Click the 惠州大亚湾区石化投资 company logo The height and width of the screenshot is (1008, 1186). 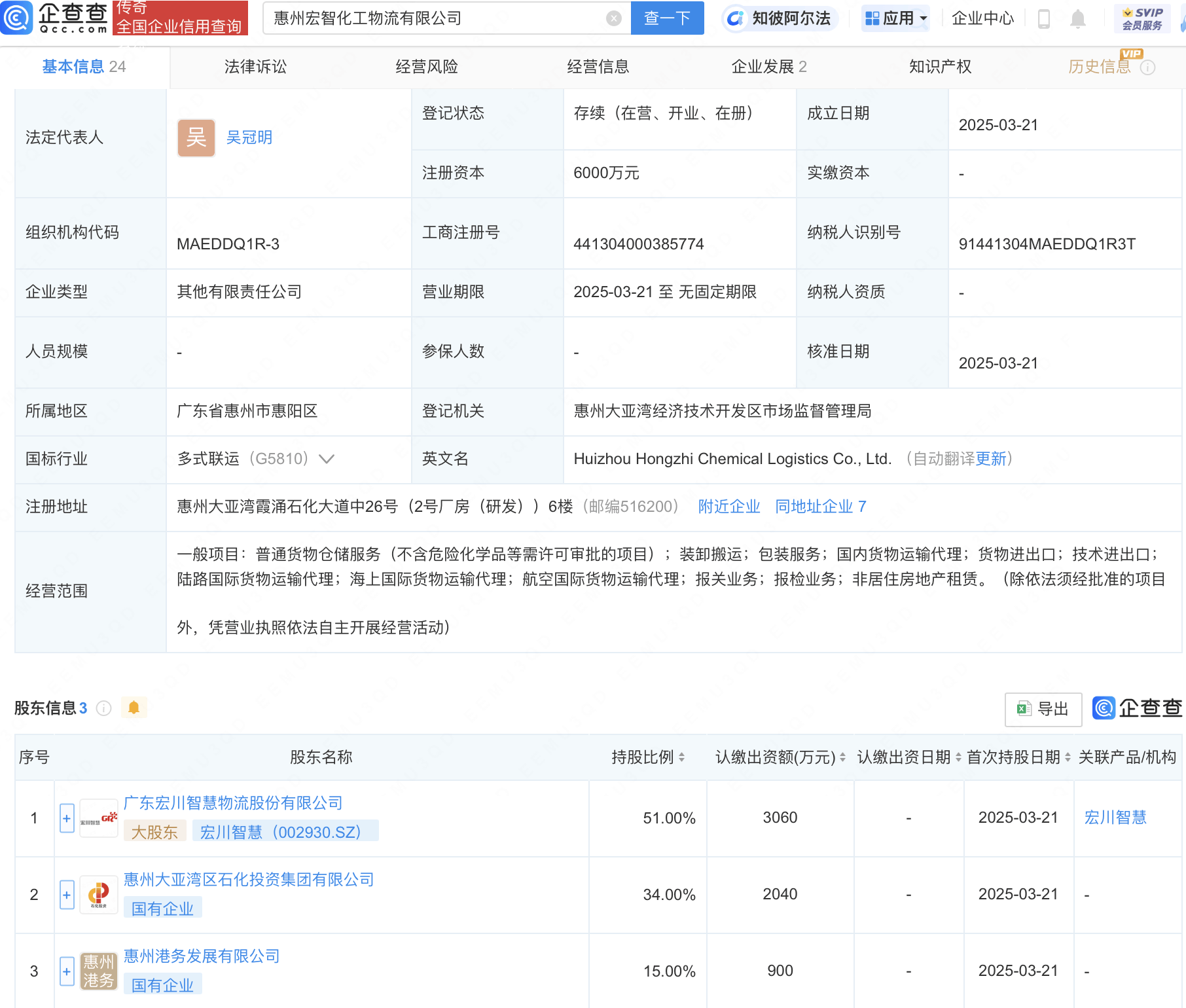(99, 895)
